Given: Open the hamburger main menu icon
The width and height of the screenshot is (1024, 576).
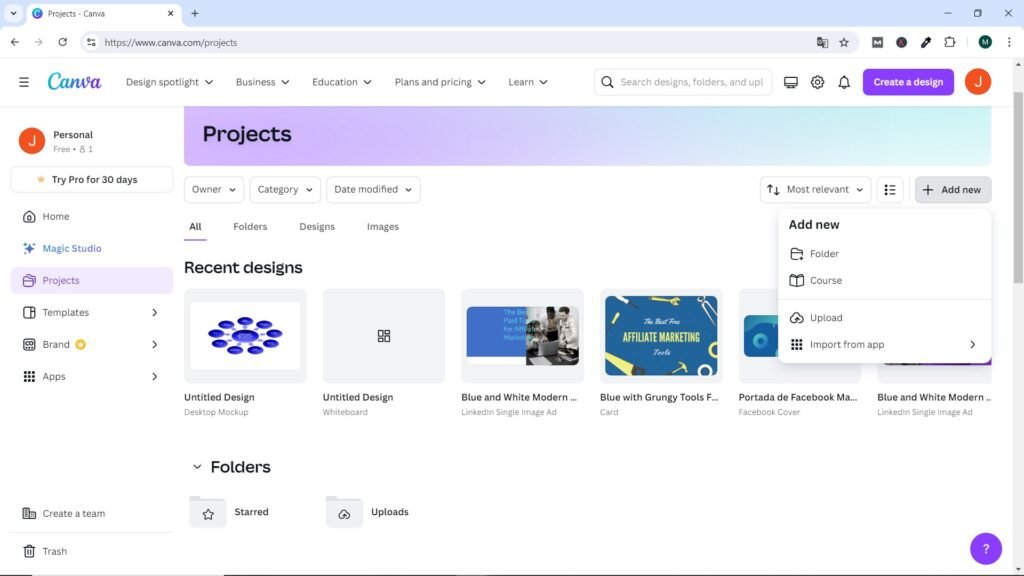Looking at the screenshot, I should (24, 82).
